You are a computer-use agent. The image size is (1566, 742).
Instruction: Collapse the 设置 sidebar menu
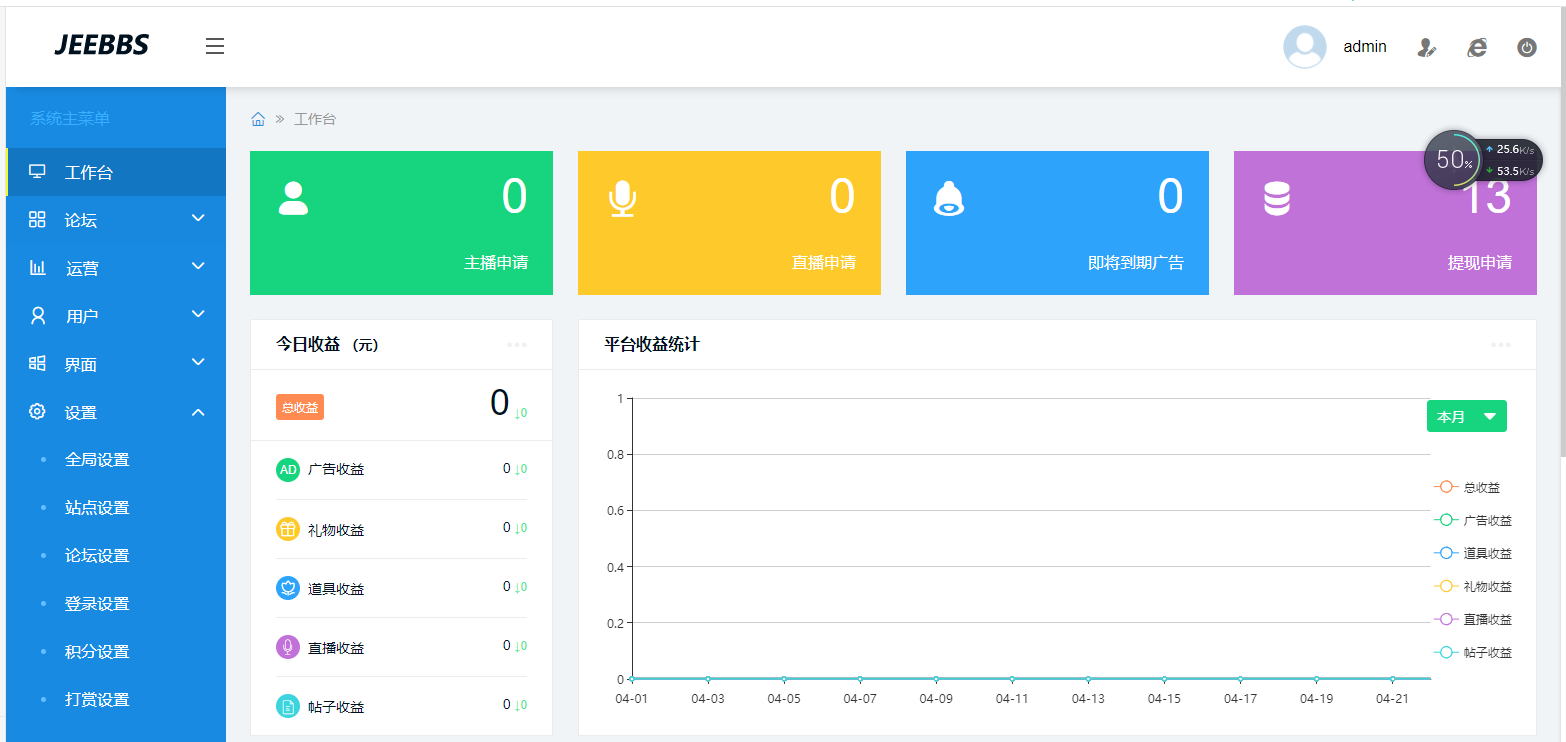point(115,412)
